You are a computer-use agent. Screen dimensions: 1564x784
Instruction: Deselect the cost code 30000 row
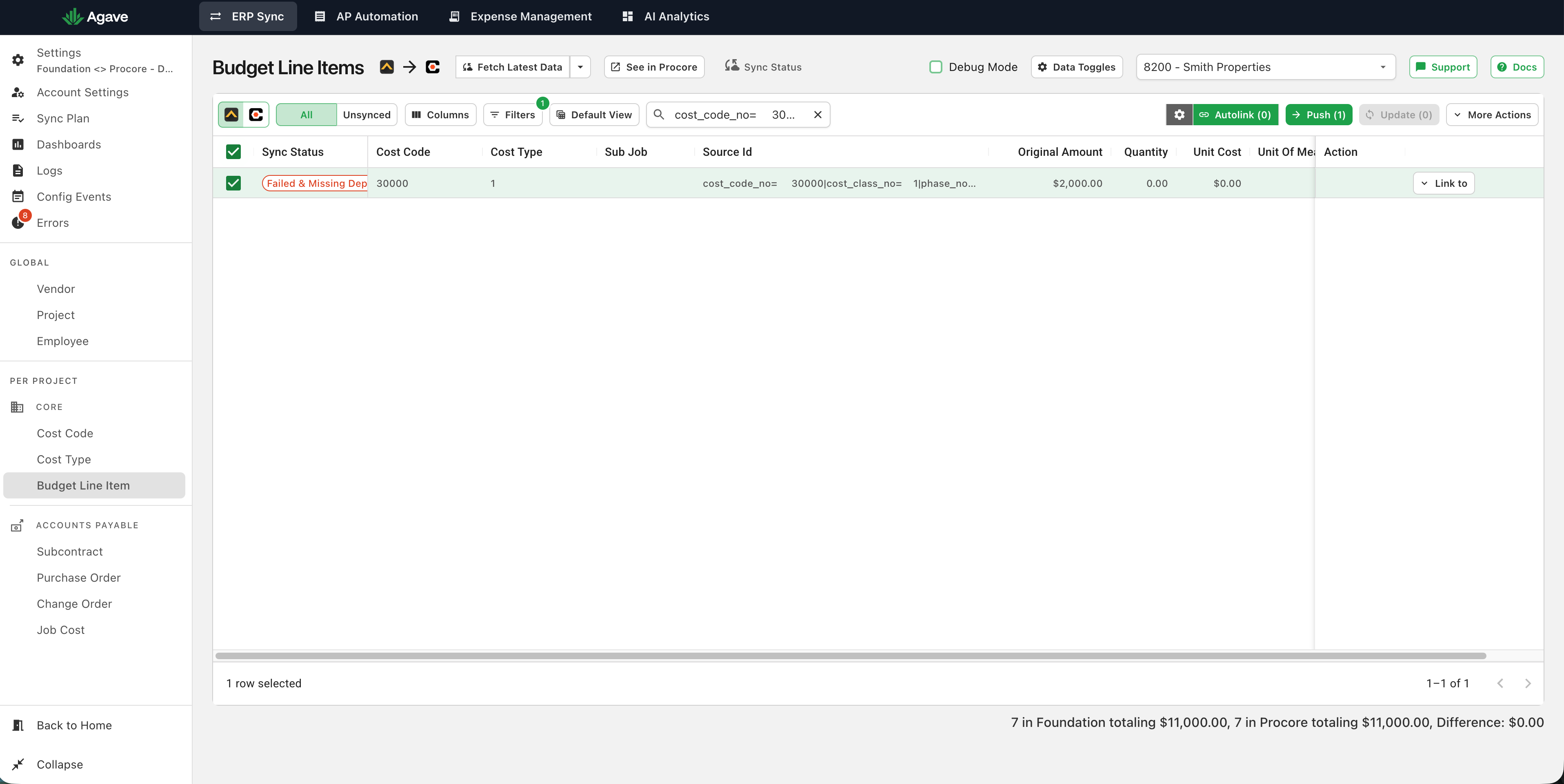[x=233, y=183]
